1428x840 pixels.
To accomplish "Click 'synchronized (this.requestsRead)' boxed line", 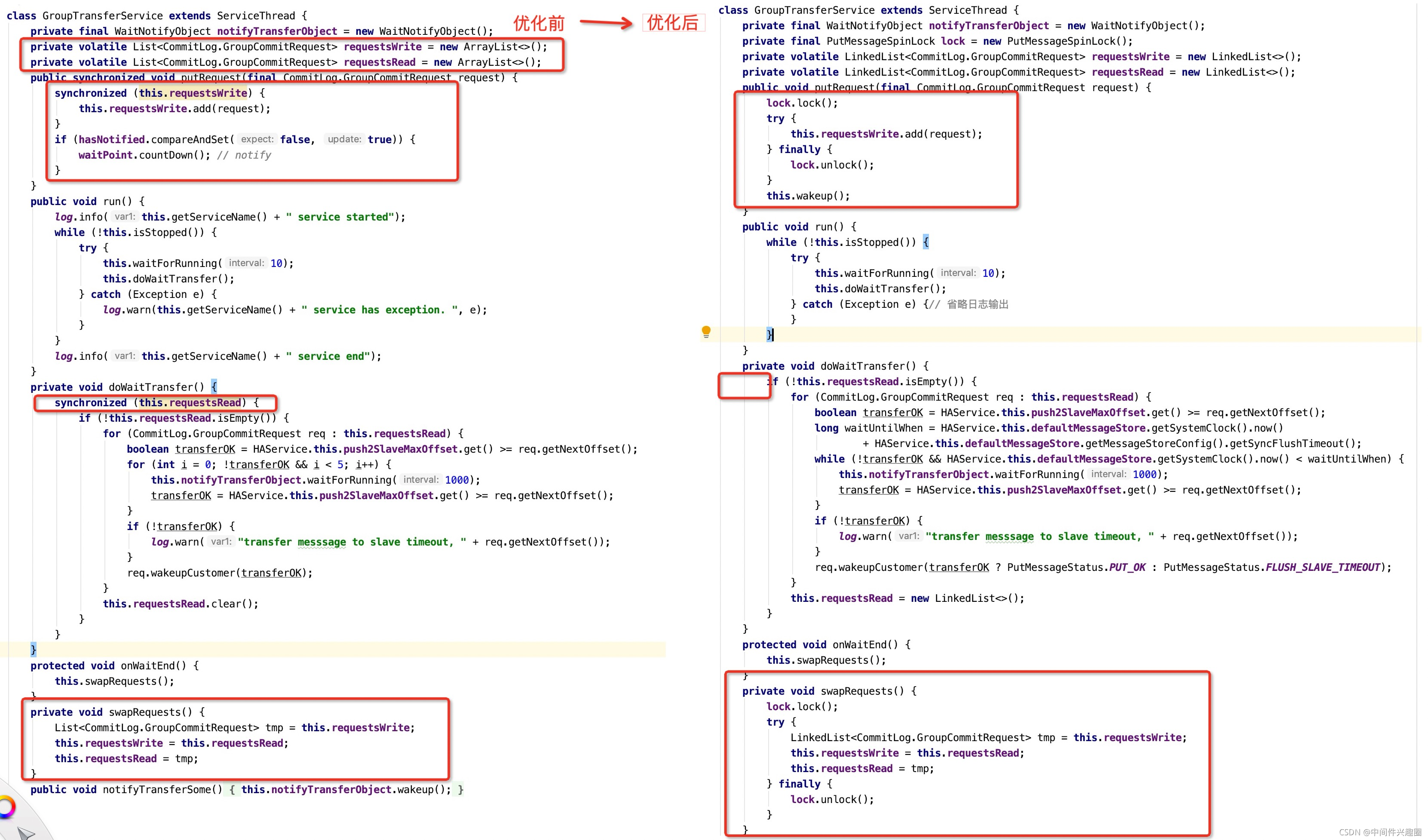I will 150,403.
